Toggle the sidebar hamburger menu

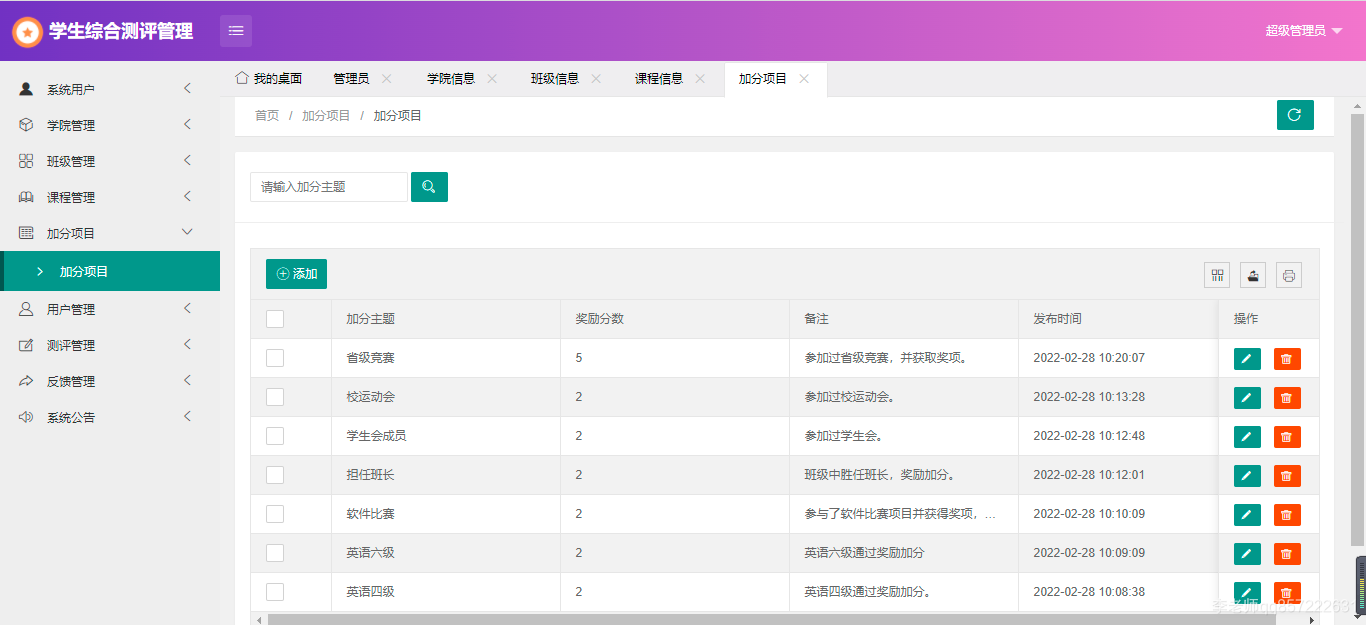[x=236, y=31]
